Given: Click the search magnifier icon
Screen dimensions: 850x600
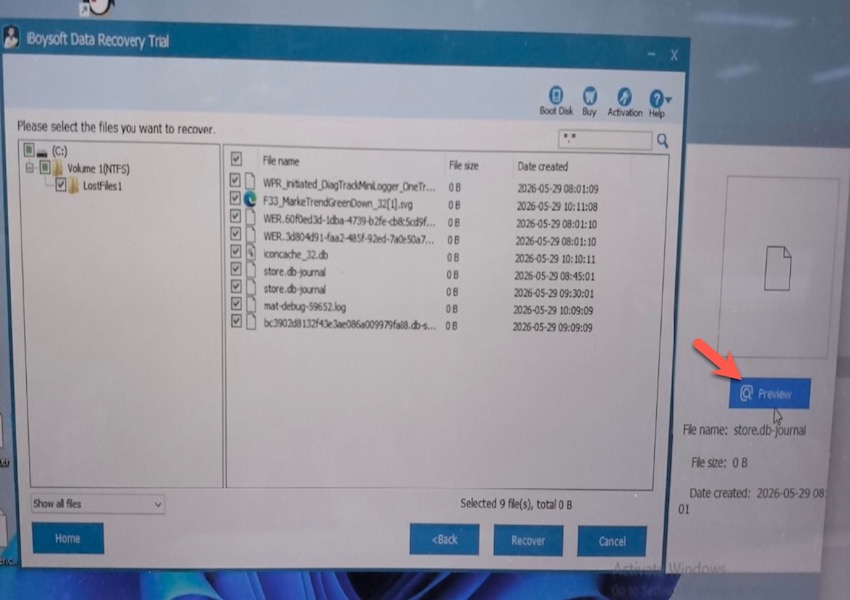Looking at the screenshot, I should (x=662, y=141).
